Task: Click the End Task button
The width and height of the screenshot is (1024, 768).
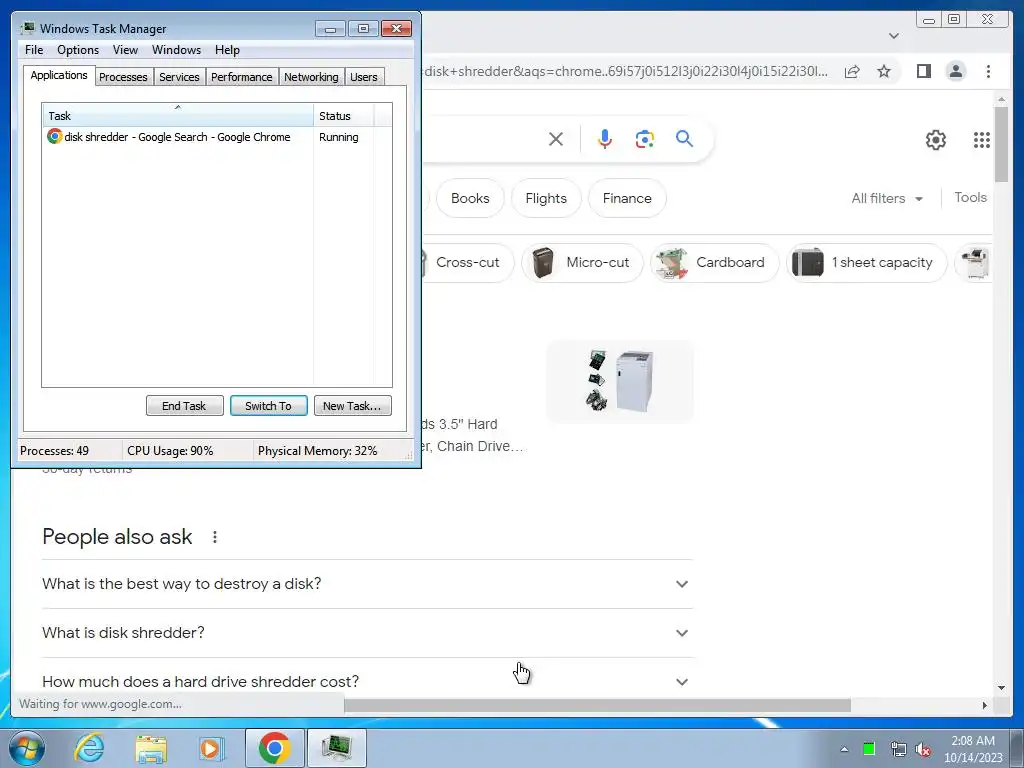Action: click(x=184, y=406)
